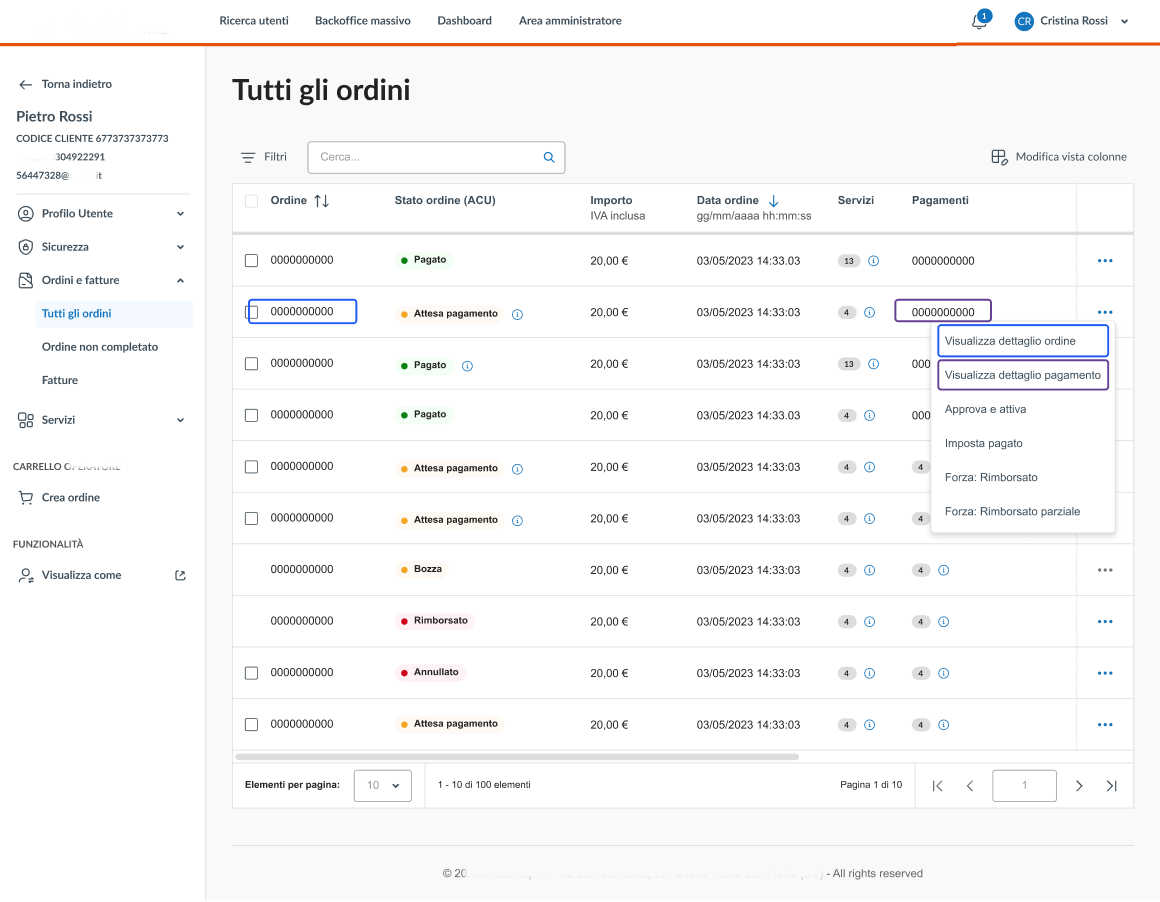Click the notification bell icon
Screen dimensions: 1160x902
click(979, 22)
